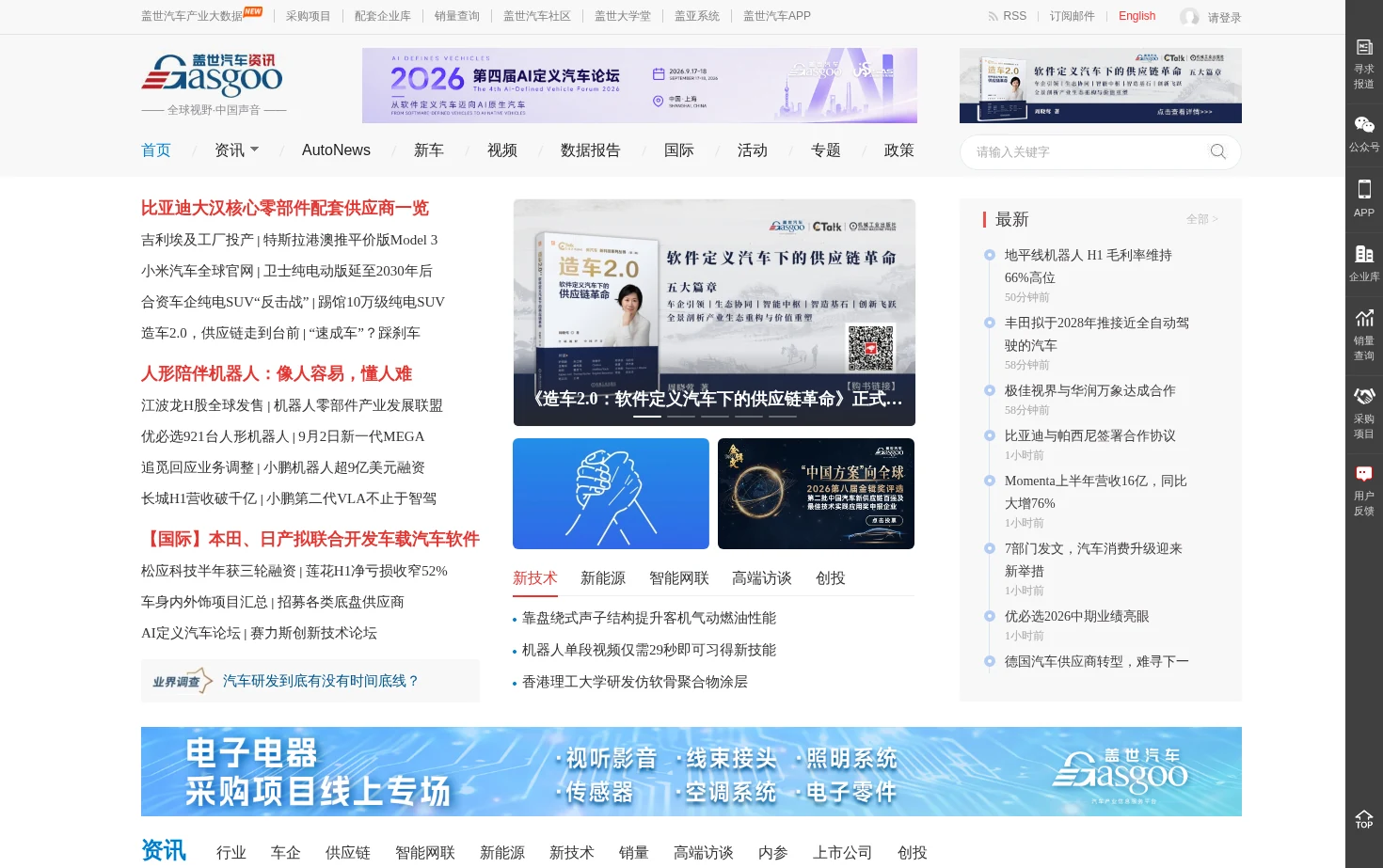Open article 靠盘绕式声子结构提升客机气动燃油性能
1383x868 pixels.
[649, 618]
